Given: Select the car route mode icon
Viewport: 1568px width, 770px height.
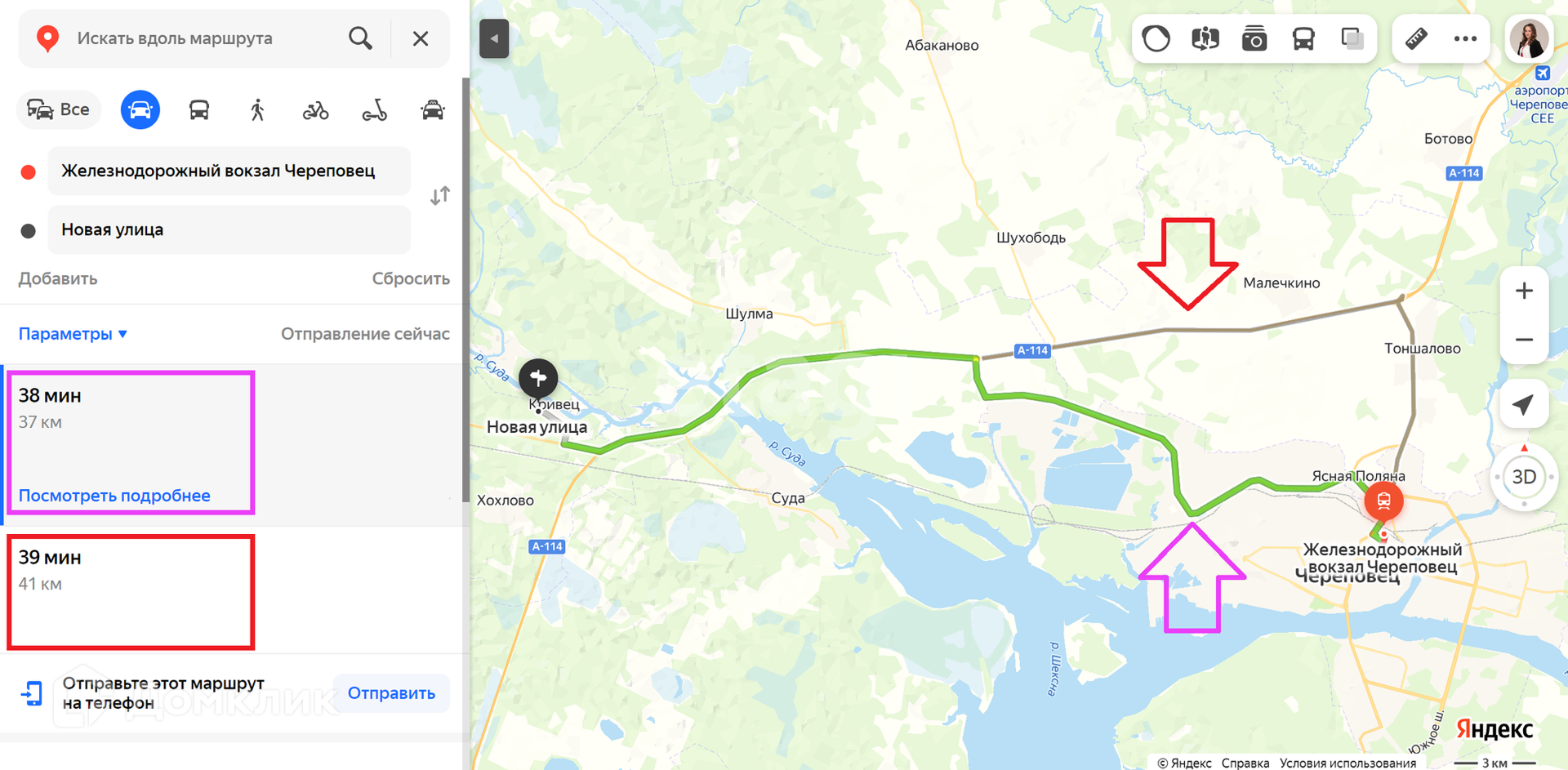Looking at the screenshot, I should pyautogui.click(x=140, y=109).
